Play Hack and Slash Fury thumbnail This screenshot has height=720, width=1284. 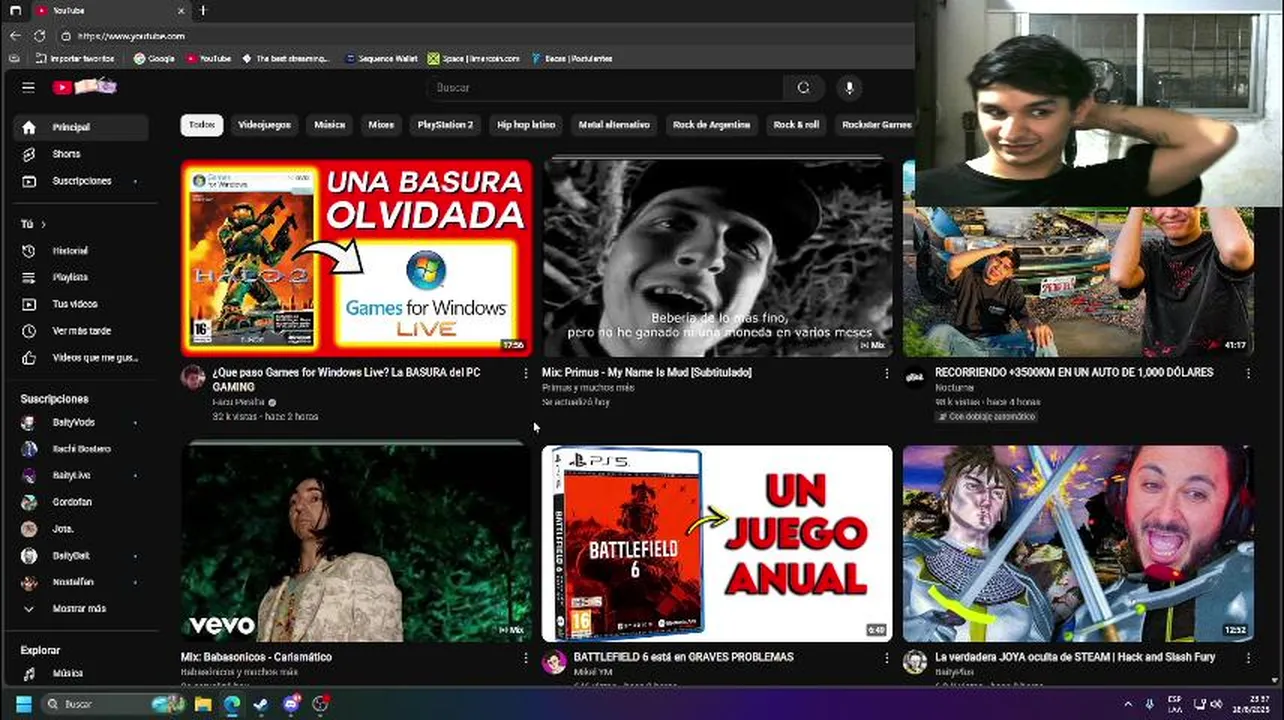tap(1078, 543)
